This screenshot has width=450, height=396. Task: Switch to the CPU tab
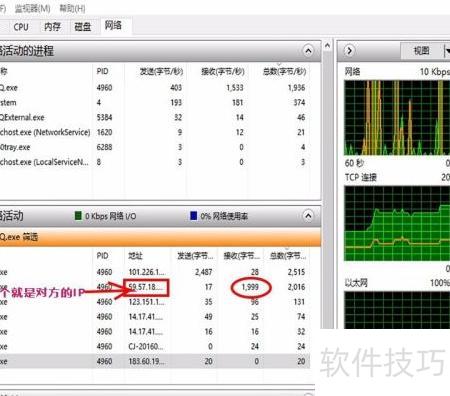click(21, 27)
